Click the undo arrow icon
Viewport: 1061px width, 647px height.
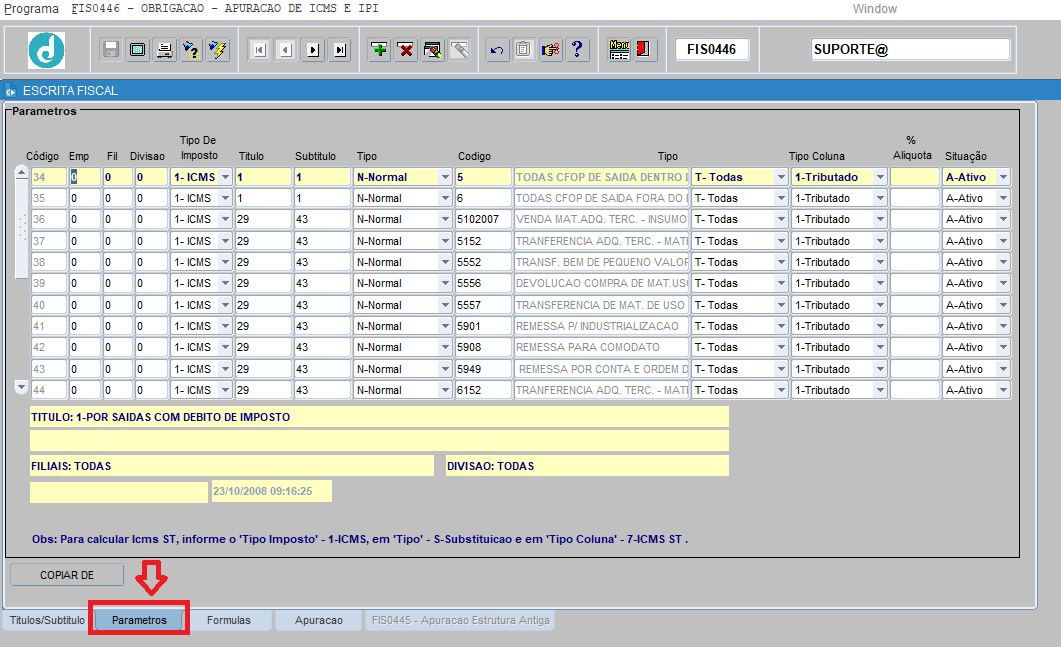click(497, 49)
